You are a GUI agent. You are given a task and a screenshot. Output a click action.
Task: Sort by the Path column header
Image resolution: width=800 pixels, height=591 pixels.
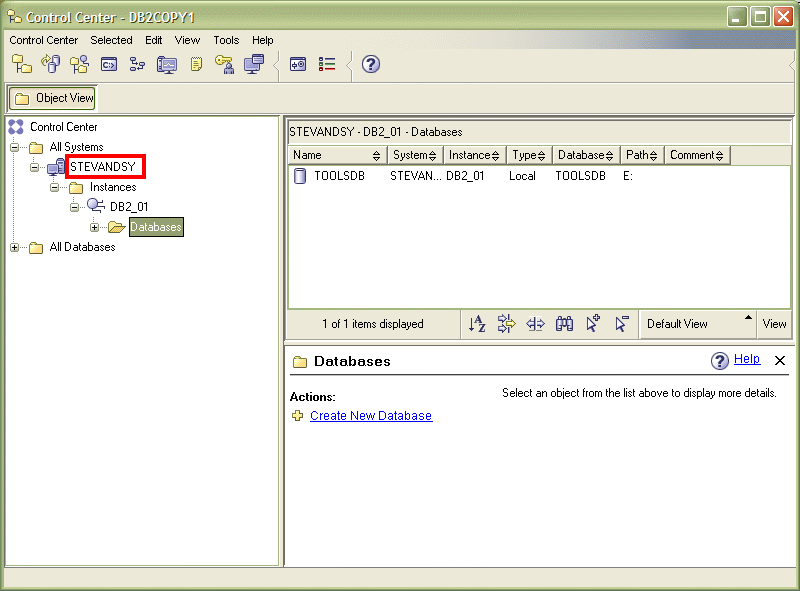642,155
